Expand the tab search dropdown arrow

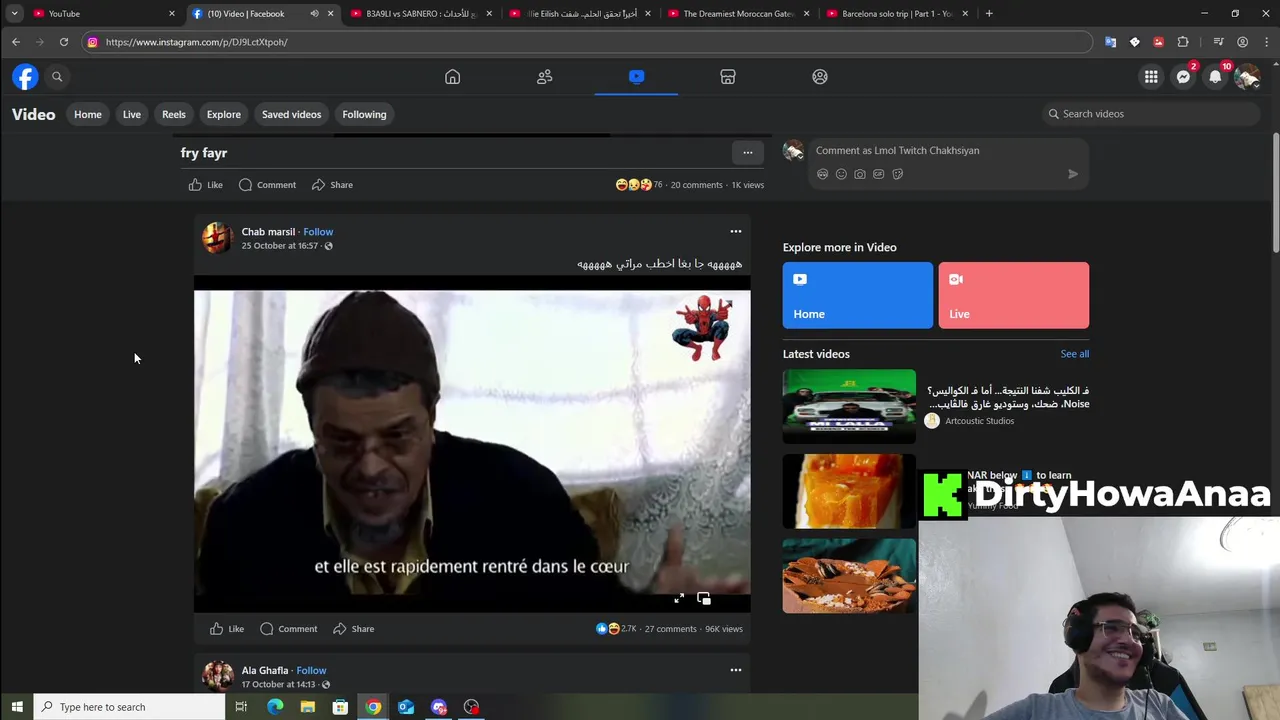[x=14, y=14]
